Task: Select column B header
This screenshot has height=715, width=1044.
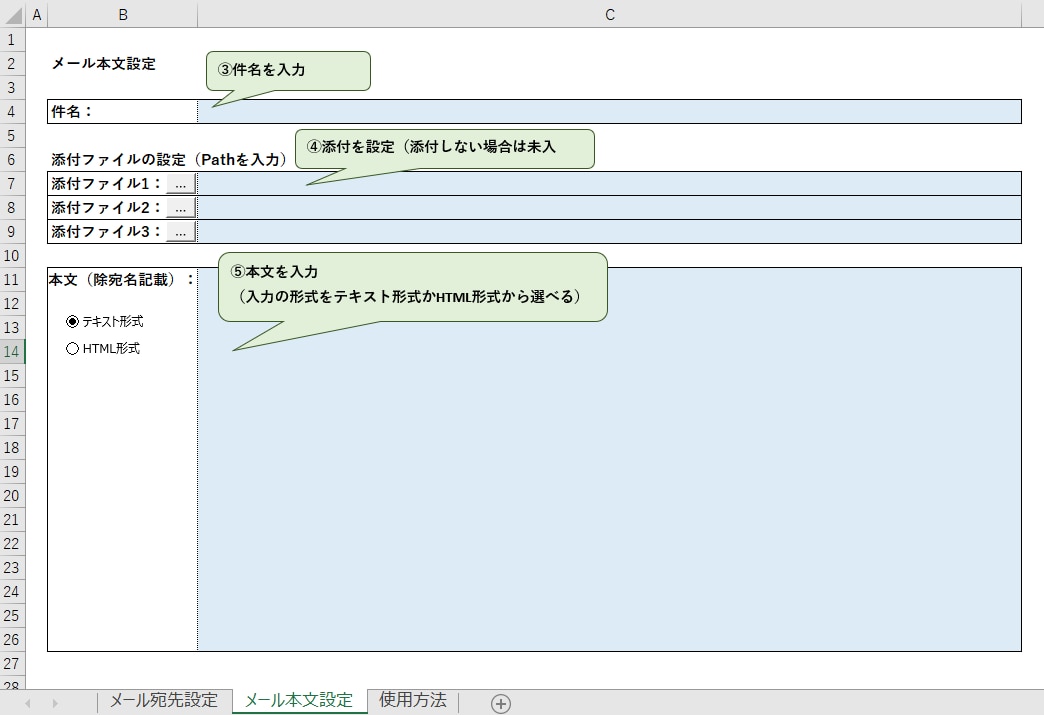Action: (123, 14)
